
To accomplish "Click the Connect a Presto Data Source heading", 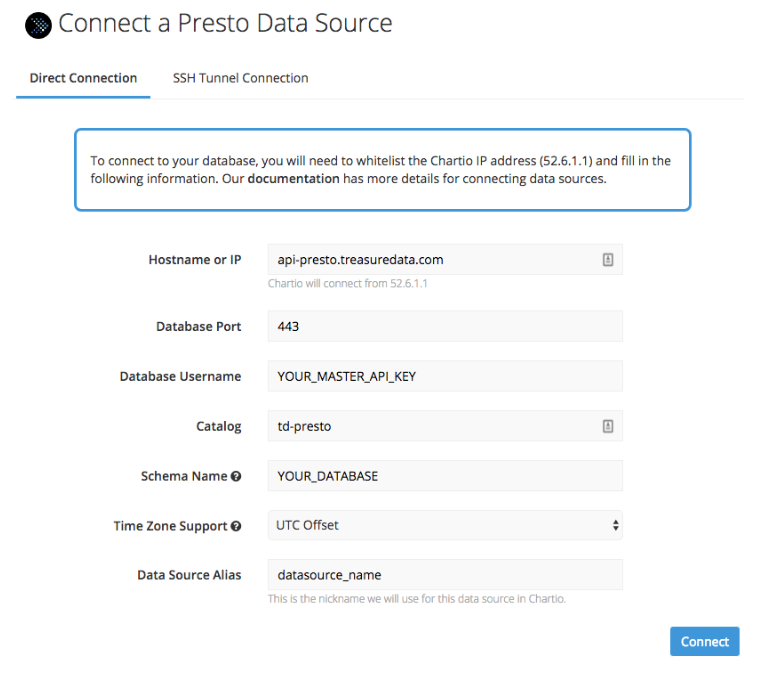I will [225, 24].
